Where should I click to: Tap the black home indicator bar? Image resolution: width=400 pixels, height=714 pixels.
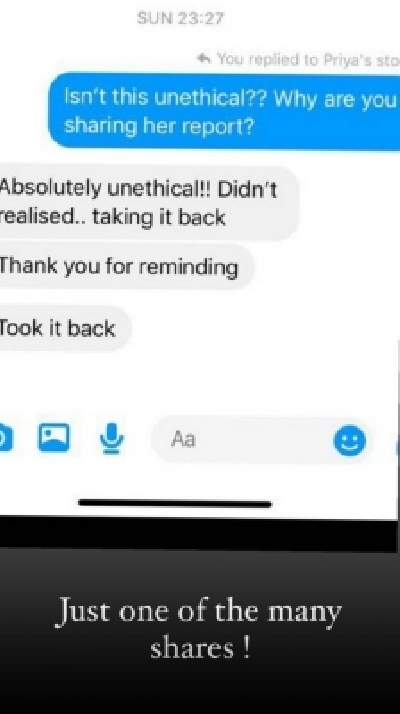(x=175, y=503)
